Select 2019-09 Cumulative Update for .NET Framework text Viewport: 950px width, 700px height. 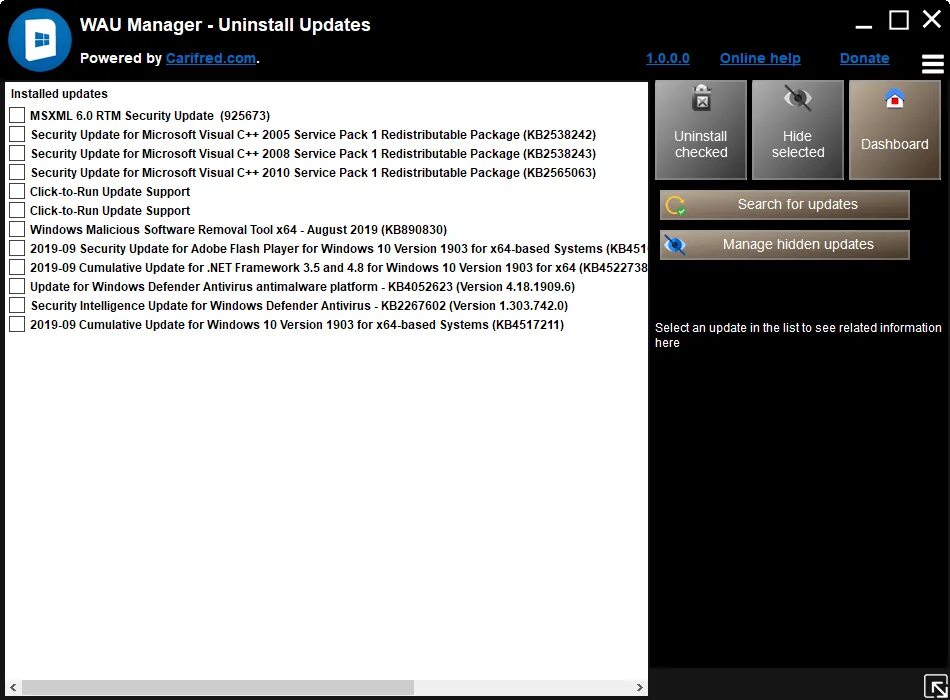[x=339, y=268]
